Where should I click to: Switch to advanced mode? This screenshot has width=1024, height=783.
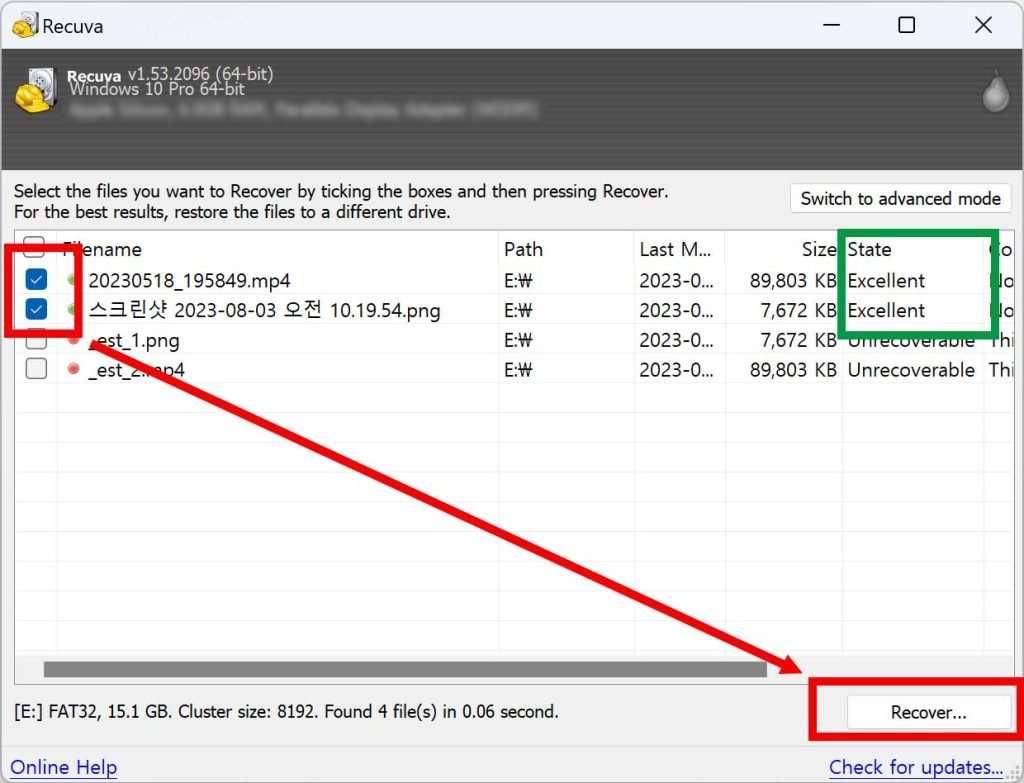pyautogui.click(x=900, y=199)
